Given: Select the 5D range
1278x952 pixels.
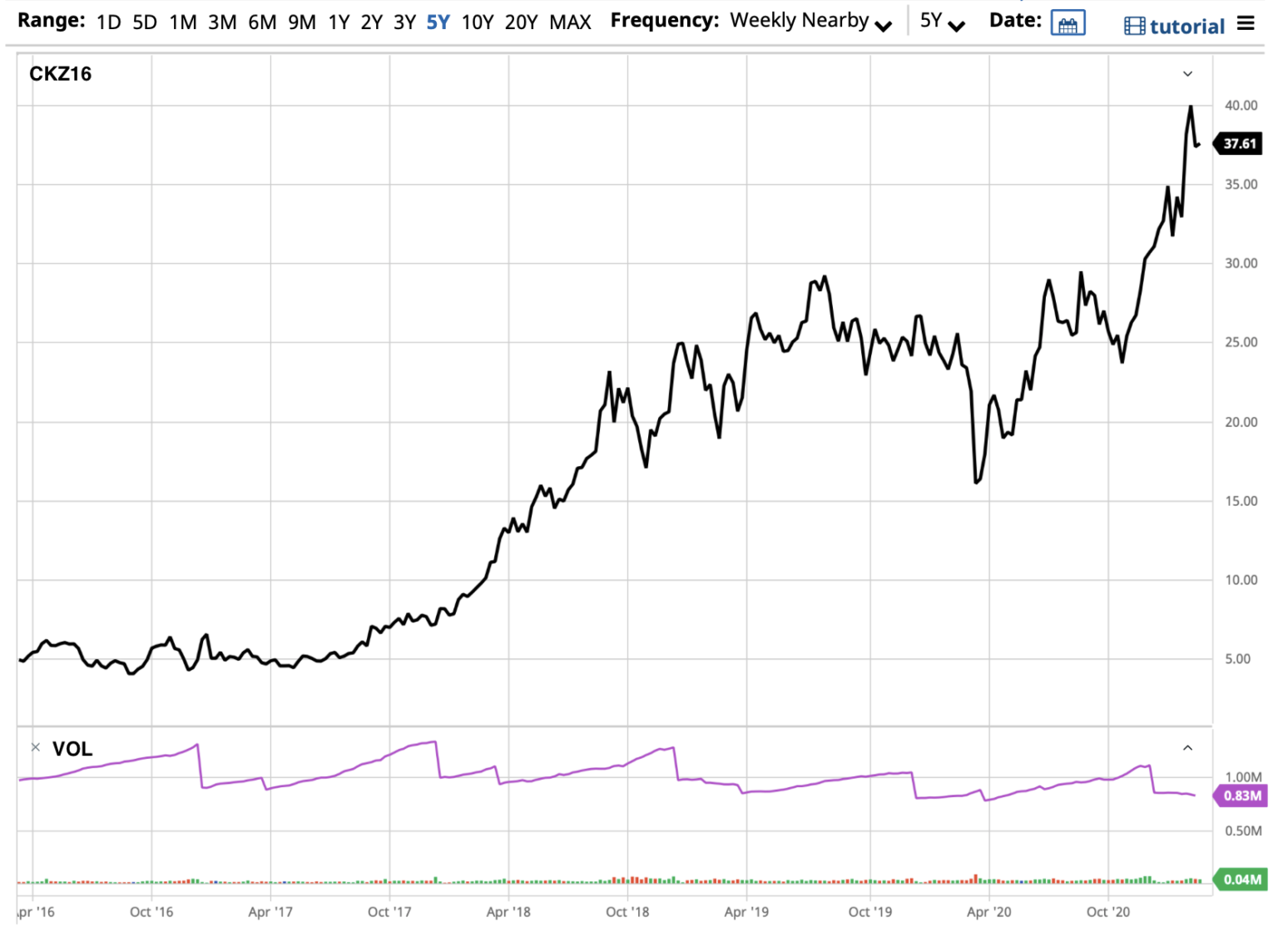Looking at the screenshot, I should tap(145, 22).
